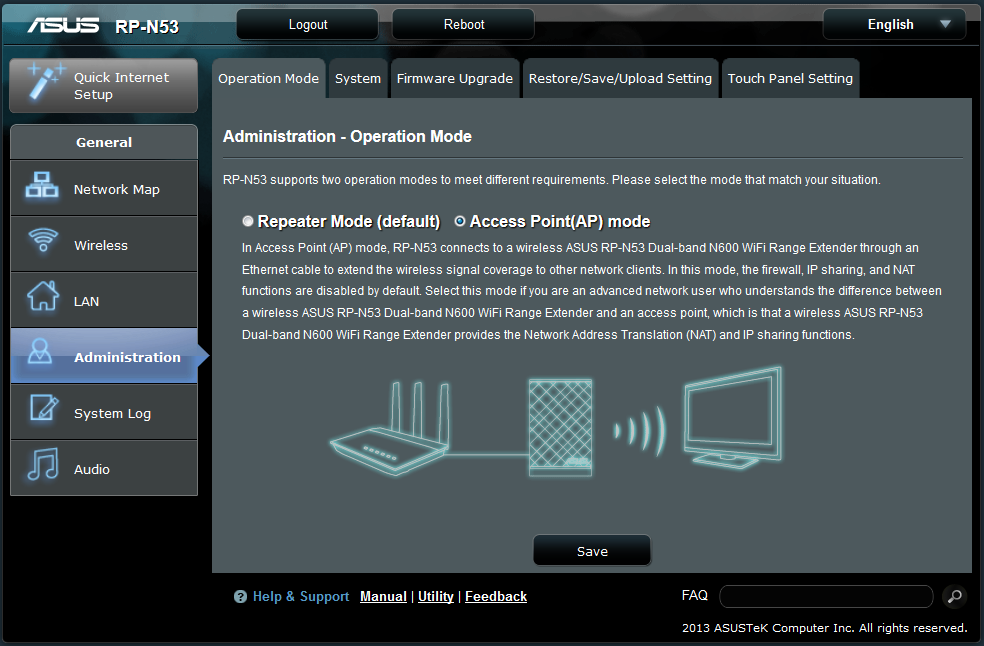Open the Firmware Upgrade tab

[x=454, y=79]
